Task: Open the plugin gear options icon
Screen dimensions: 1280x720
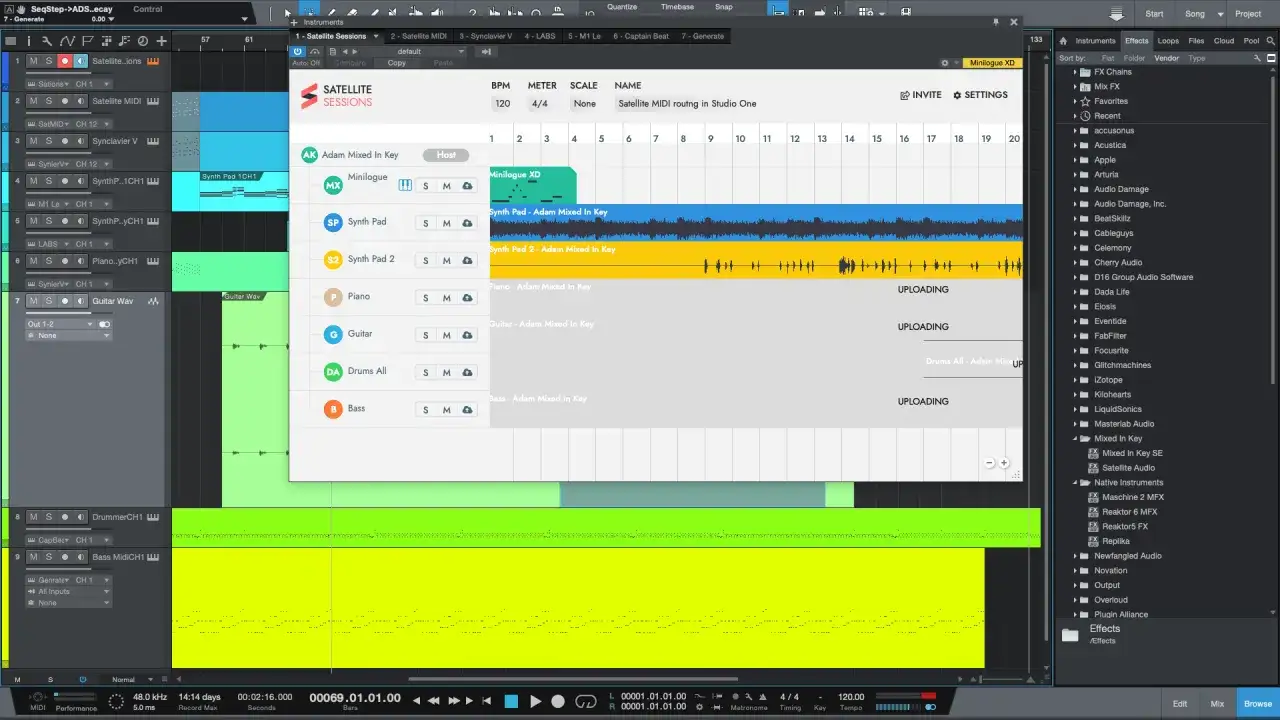Action: point(945,63)
